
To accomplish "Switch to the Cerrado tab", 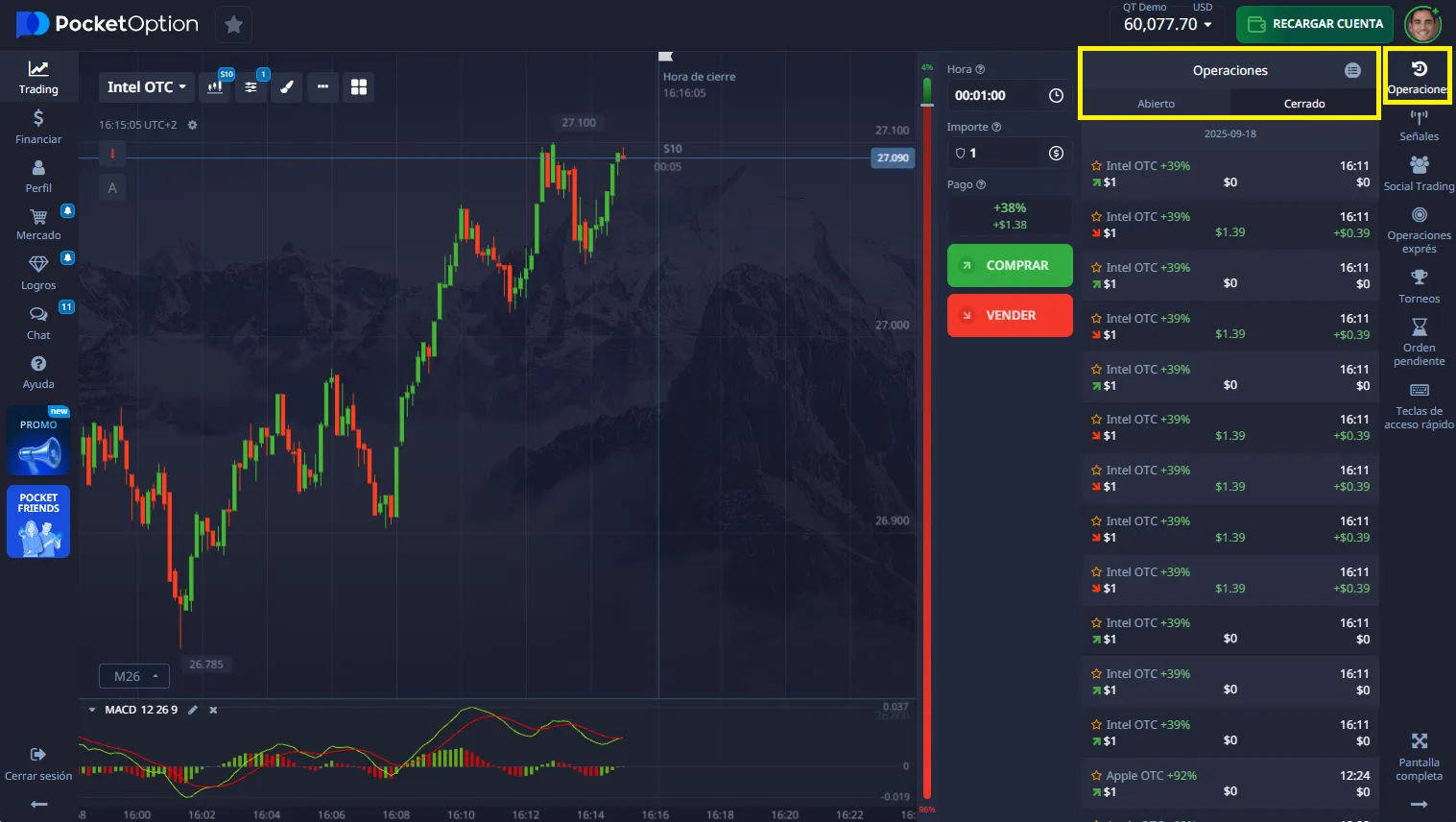I will click(x=1304, y=104).
